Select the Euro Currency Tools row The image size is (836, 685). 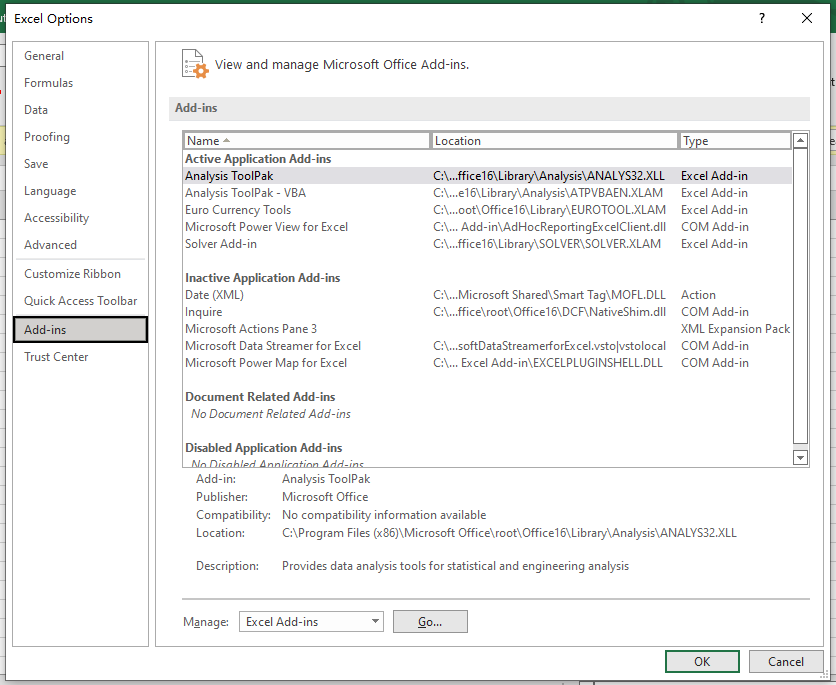click(x=487, y=210)
